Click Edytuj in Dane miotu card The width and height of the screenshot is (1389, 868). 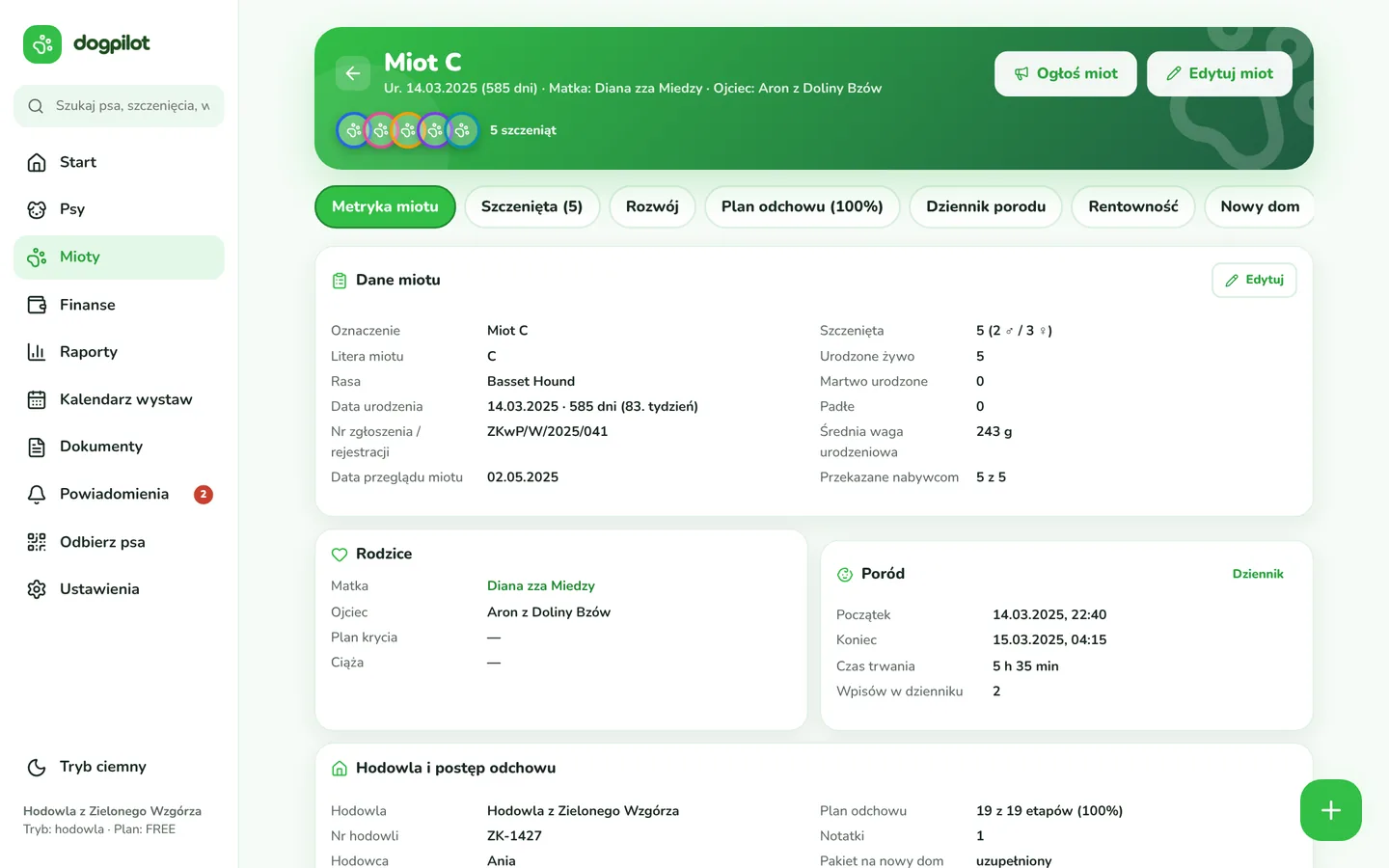[1254, 280]
